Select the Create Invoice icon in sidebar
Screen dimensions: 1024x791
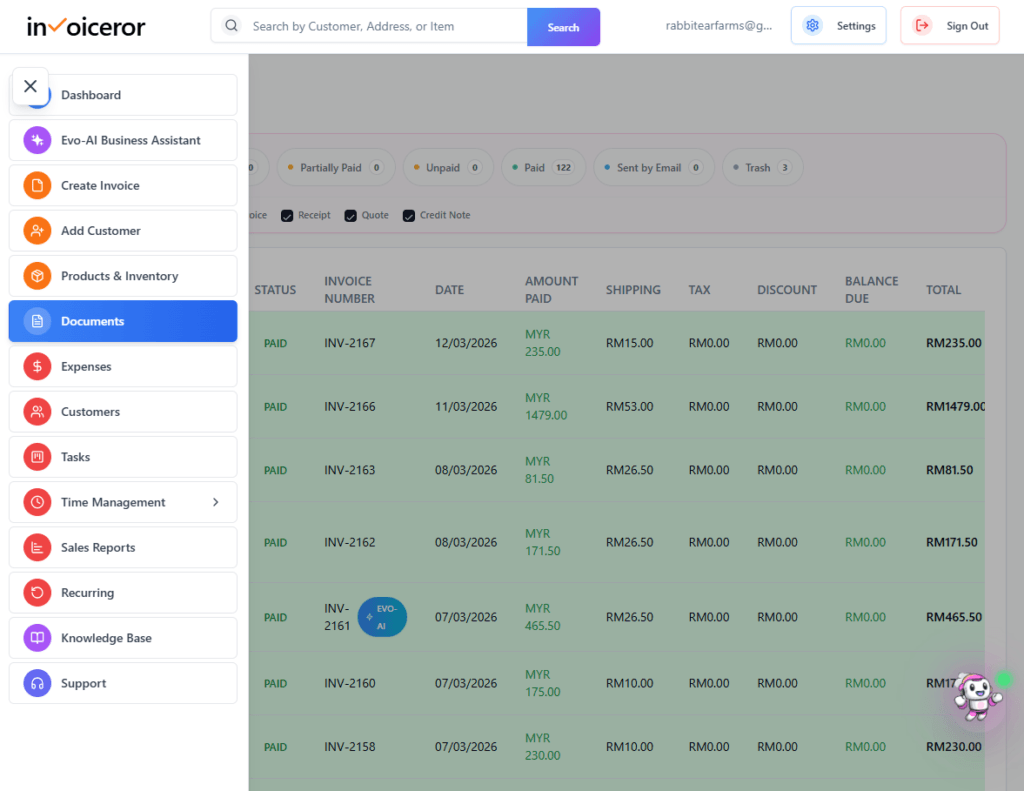point(36,185)
